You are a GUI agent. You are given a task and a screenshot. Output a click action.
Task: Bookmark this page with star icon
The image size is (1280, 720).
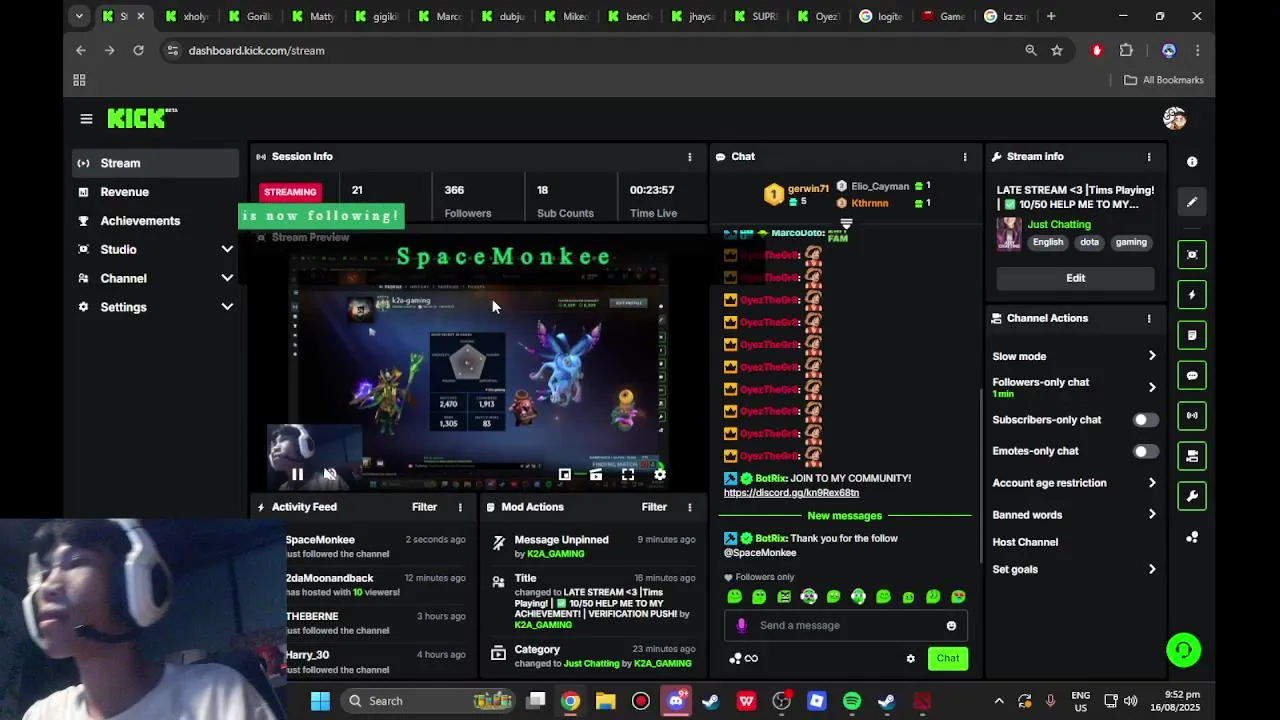[x=1057, y=50]
